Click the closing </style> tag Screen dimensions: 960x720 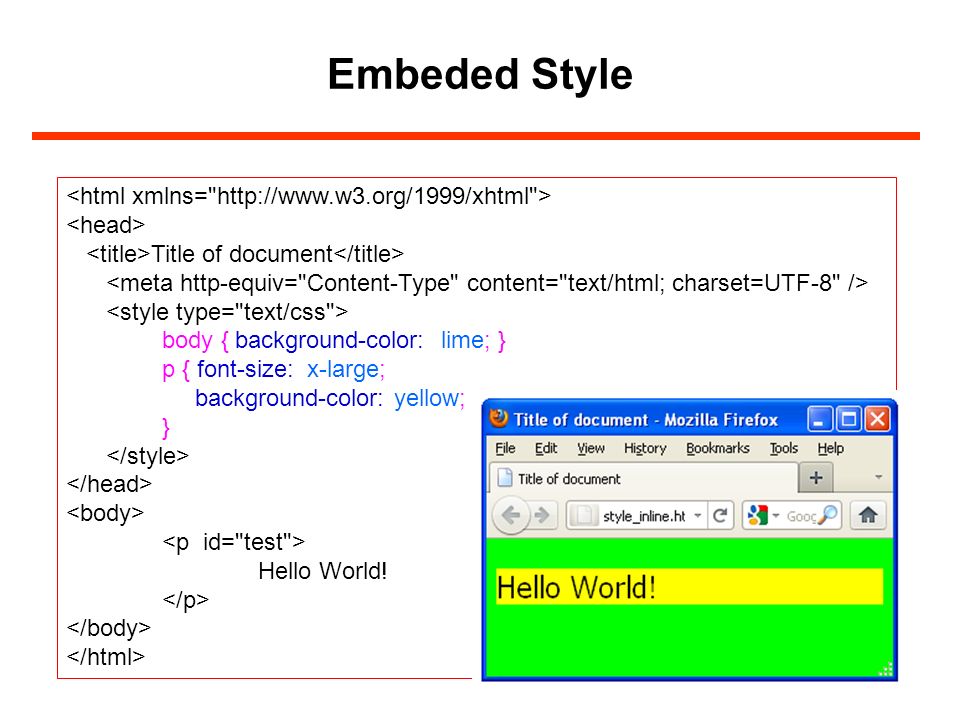click(x=148, y=456)
